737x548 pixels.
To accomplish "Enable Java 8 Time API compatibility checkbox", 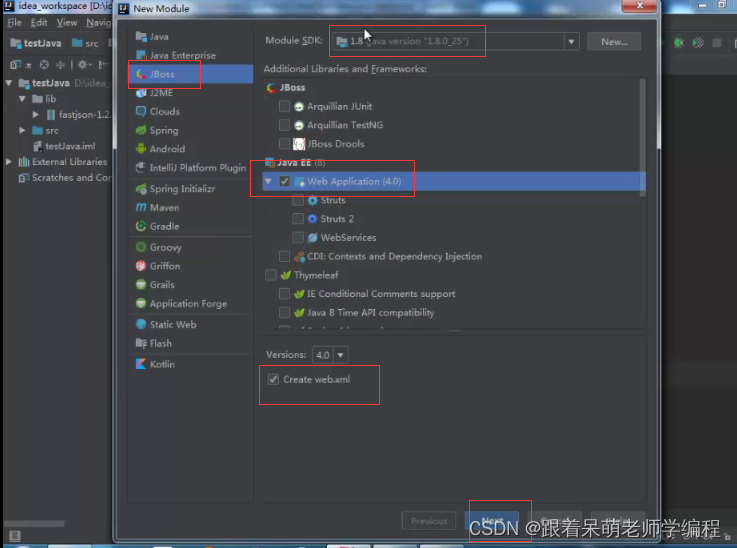I will 284,313.
